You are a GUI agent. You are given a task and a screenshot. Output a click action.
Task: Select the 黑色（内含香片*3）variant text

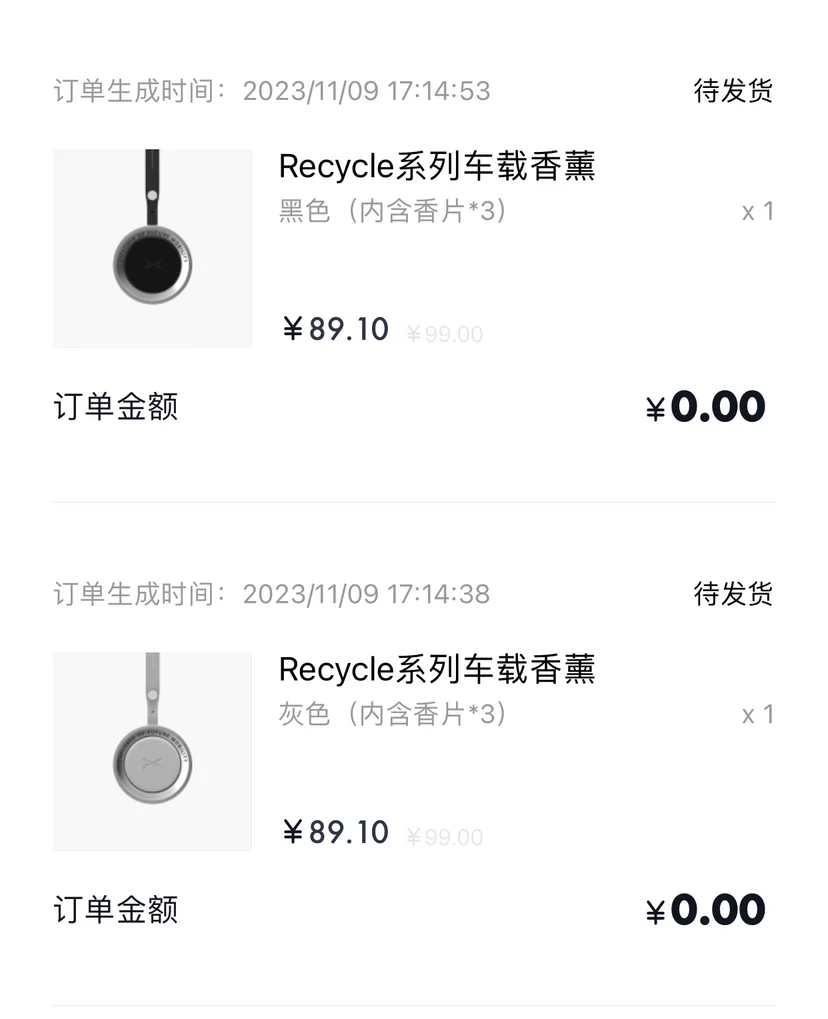pos(393,211)
